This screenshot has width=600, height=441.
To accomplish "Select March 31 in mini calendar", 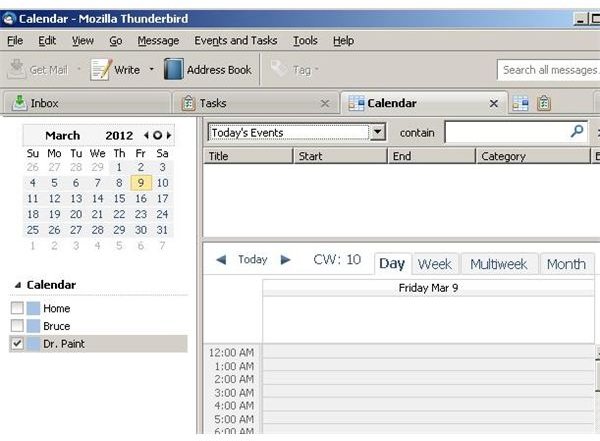I will (x=162, y=230).
